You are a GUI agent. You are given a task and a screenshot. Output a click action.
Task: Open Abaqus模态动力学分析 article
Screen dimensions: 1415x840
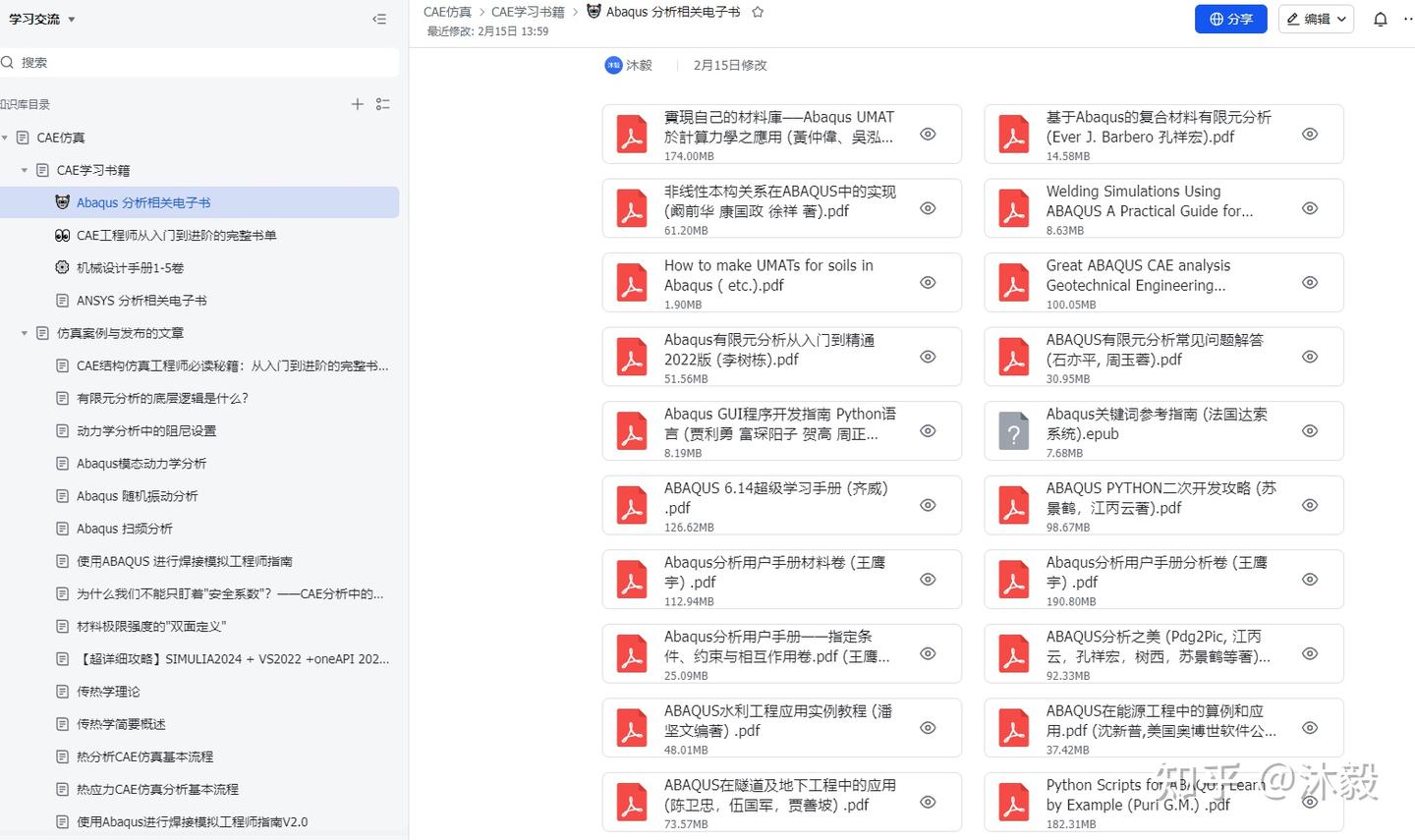pyautogui.click(x=141, y=463)
